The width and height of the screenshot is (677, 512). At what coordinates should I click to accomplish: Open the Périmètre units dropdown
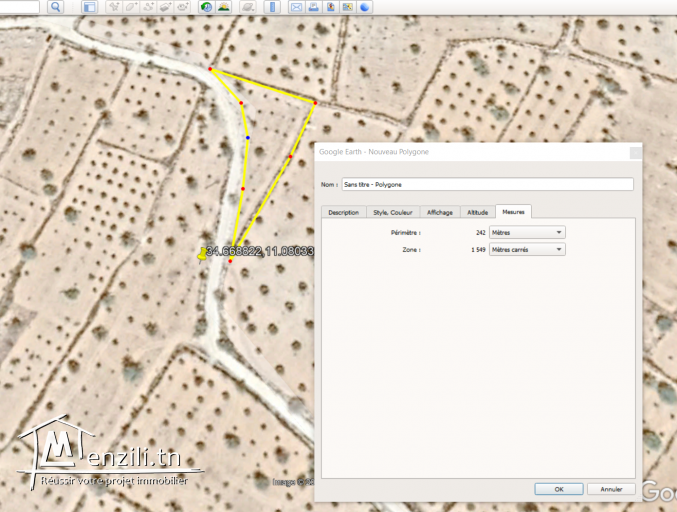tap(526, 232)
